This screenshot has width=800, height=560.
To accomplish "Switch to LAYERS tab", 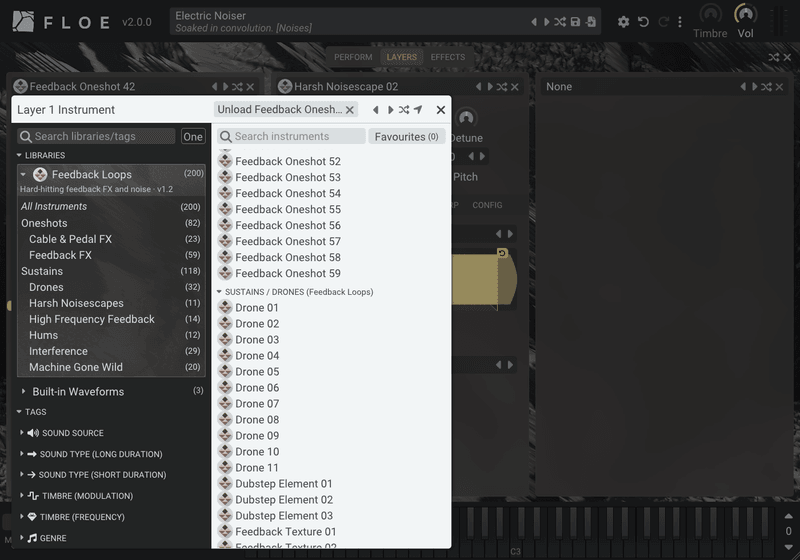I will pyautogui.click(x=402, y=57).
